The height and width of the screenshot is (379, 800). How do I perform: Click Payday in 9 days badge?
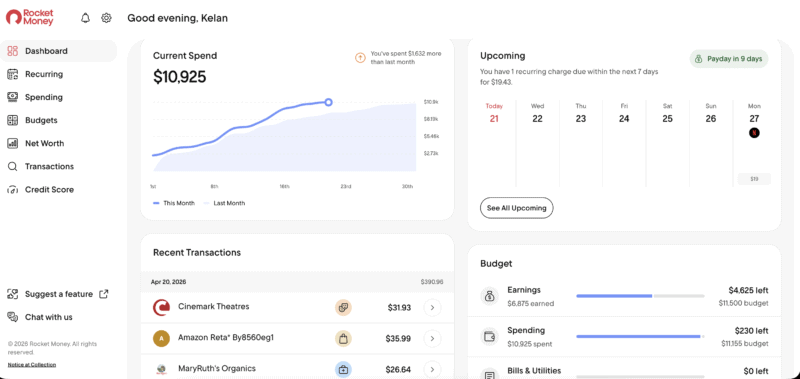(729, 59)
